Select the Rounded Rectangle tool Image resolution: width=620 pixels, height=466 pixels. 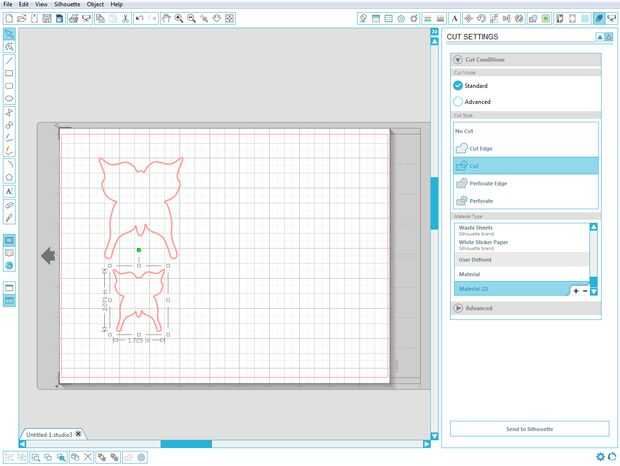tap(9, 86)
